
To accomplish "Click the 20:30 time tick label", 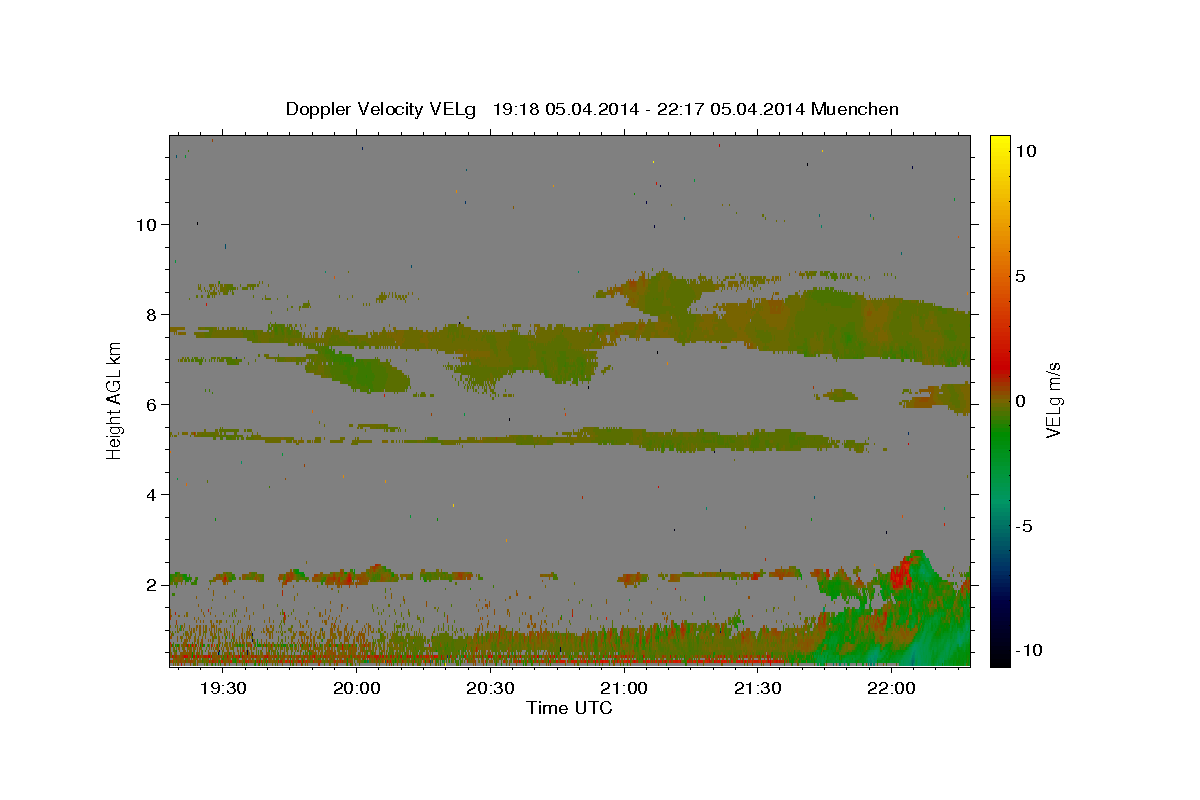I will (x=490, y=689).
